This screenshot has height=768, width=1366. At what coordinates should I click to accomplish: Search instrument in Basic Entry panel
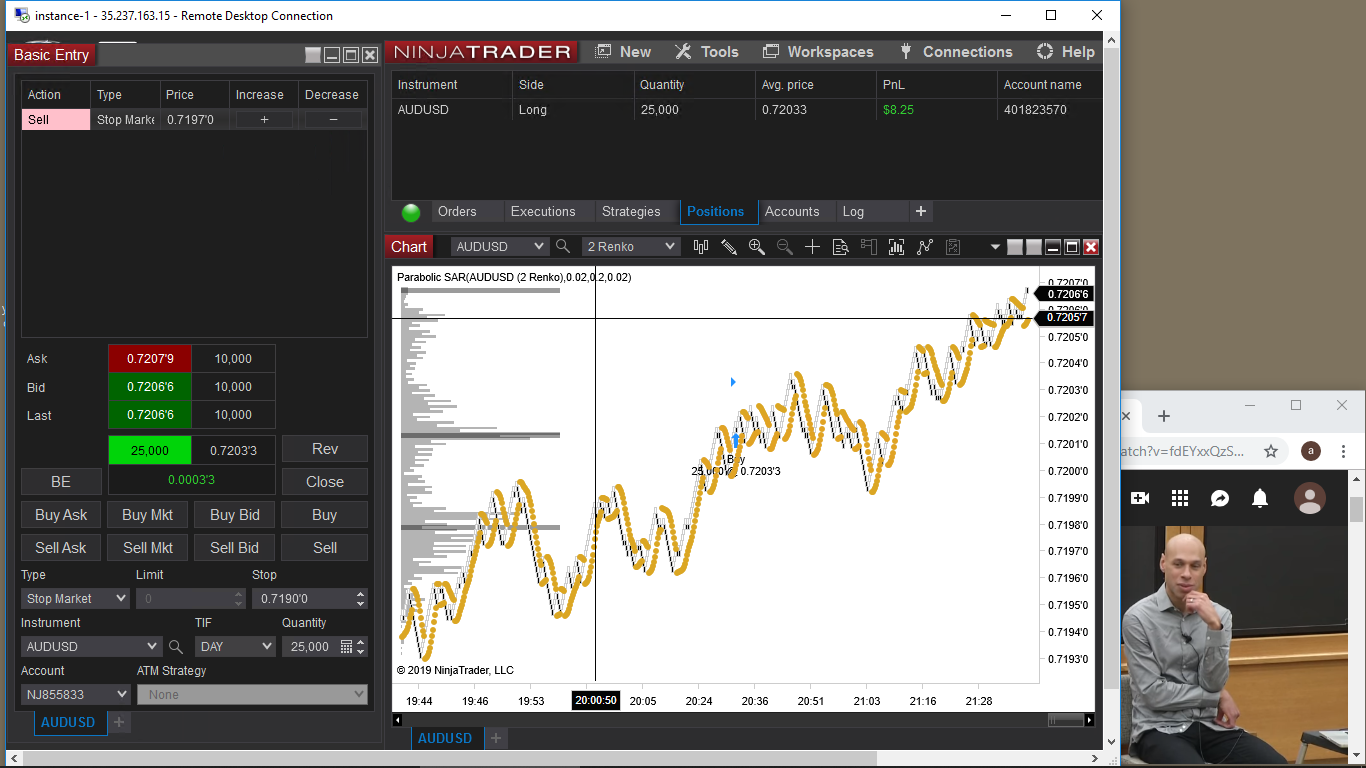click(x=176, y=647)
